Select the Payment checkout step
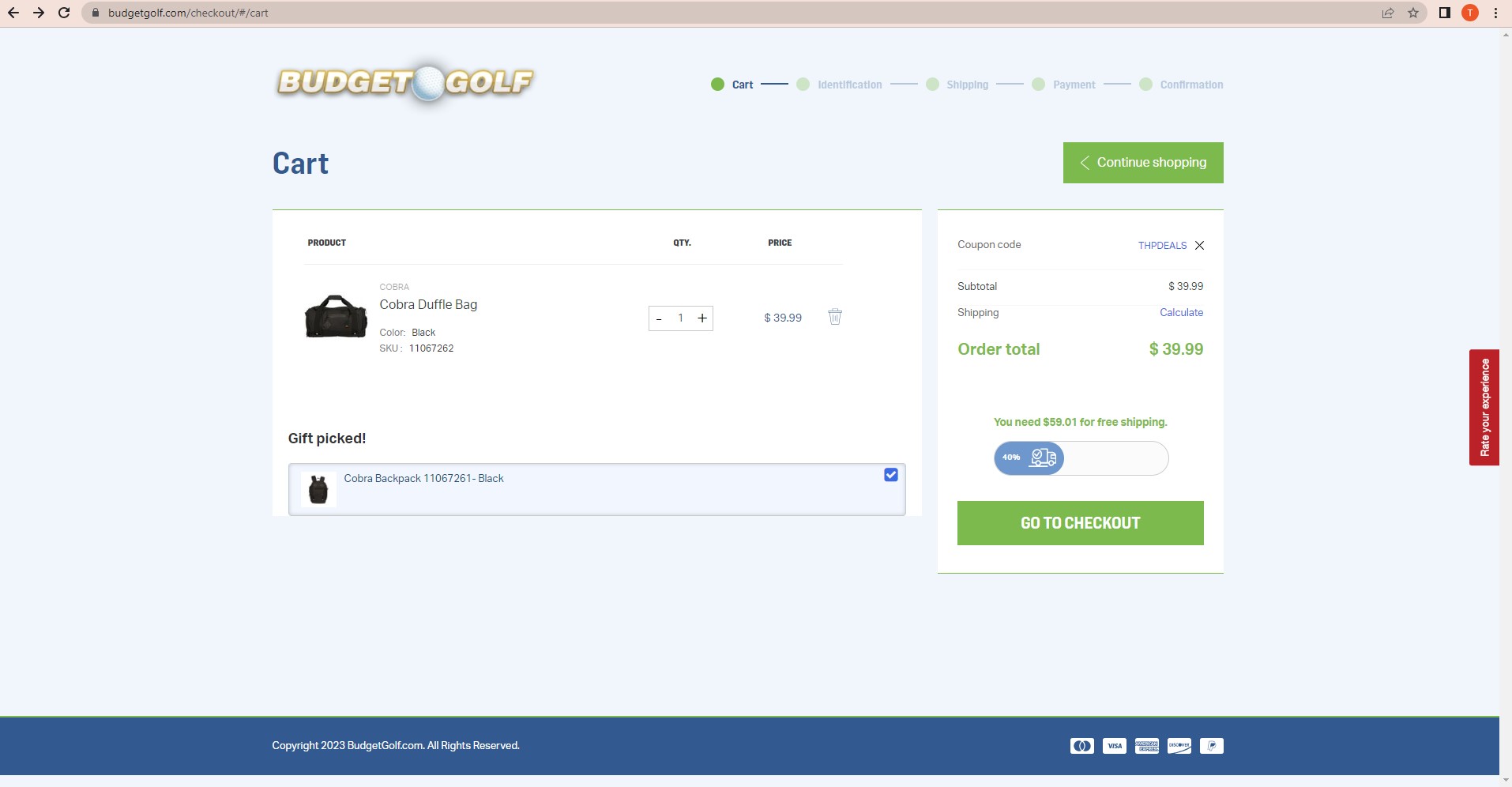This screenshot has width=1512, height=787. (x=1064, y=85)
